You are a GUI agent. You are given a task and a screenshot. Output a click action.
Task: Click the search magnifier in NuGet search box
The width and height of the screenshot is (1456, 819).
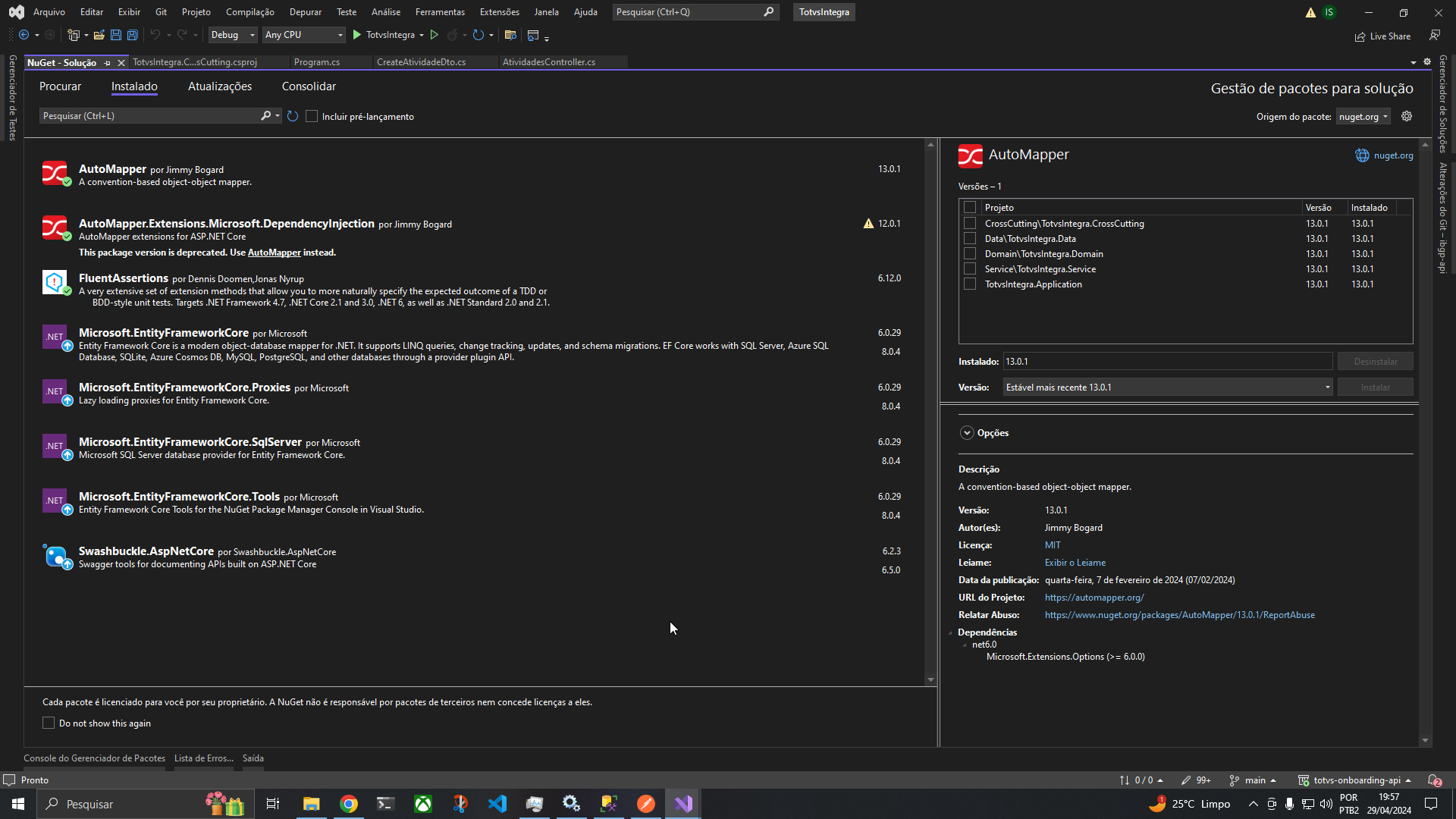[265, 116]
